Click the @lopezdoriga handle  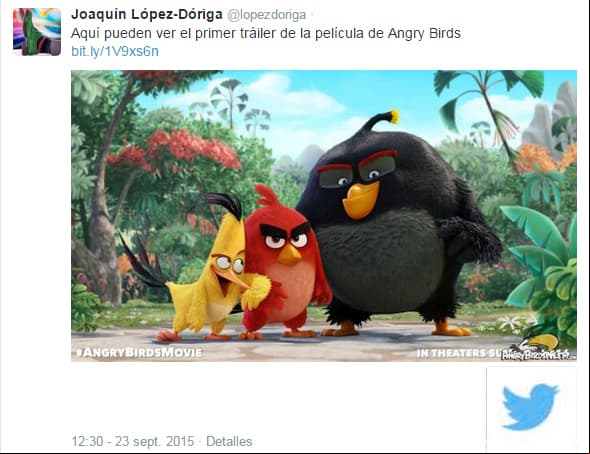[266, 15]
